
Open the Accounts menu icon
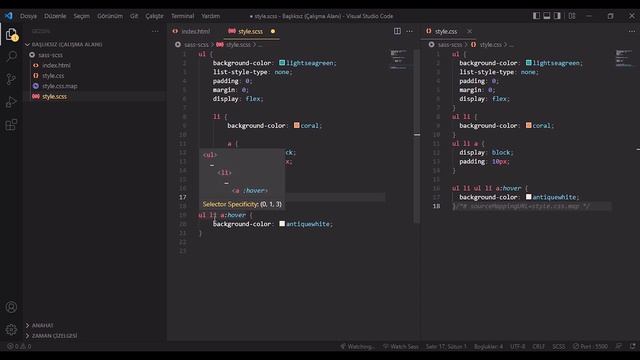point(11,307)
